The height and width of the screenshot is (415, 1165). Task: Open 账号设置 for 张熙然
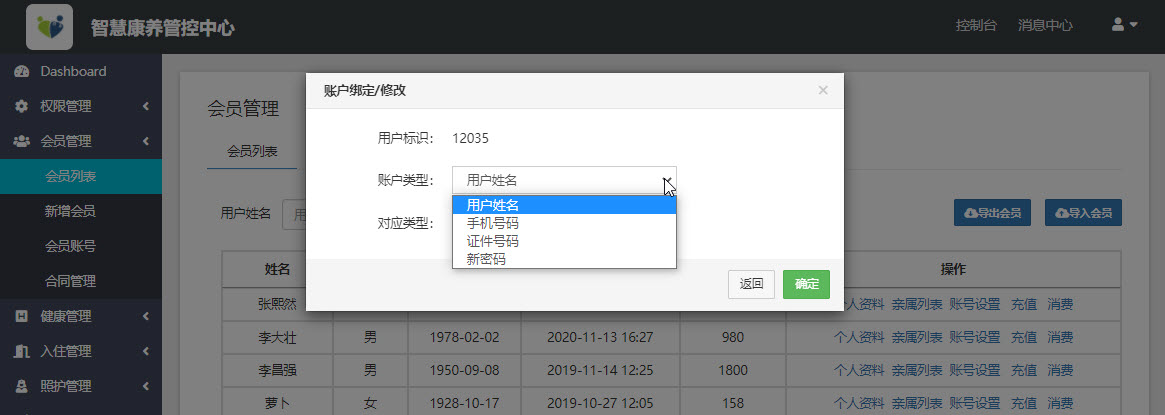click(x=975, y=304)
